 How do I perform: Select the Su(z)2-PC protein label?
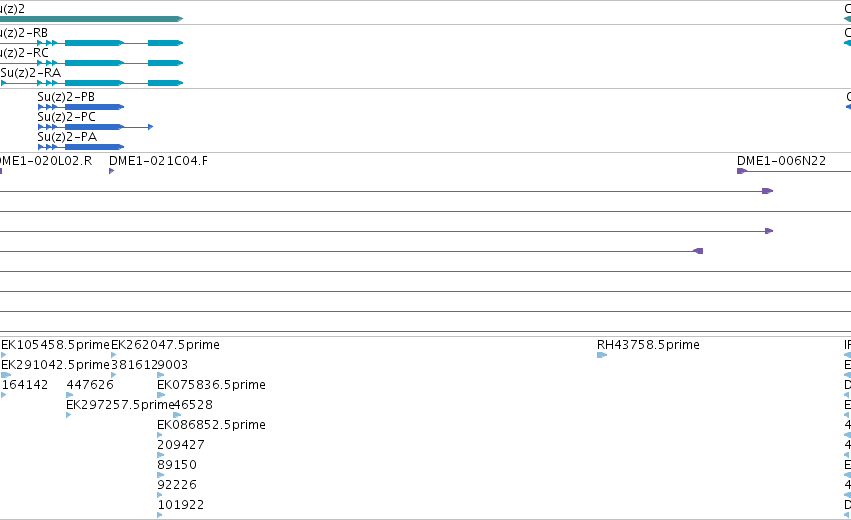66,117
